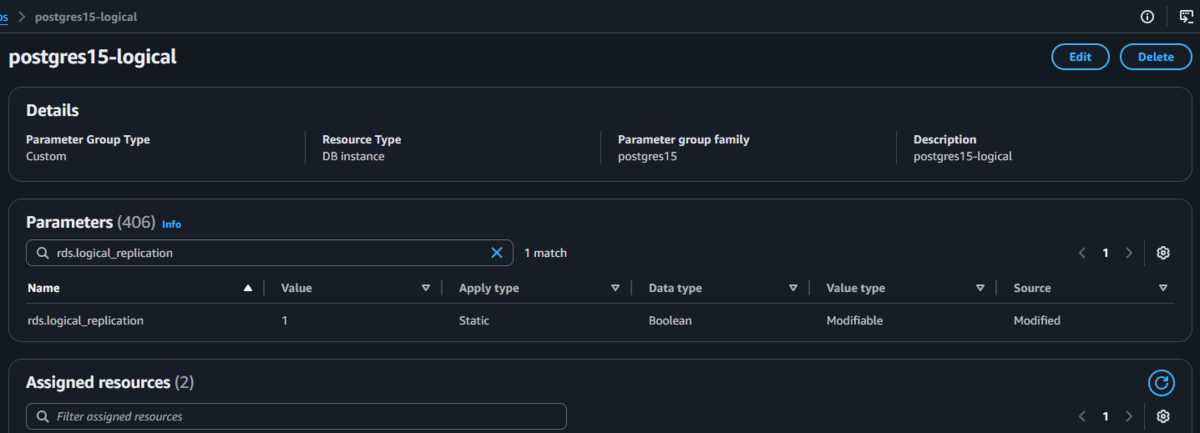Click the magnifier icon in assigned resources filter
The width and height of the screenshot is (1200, 433).
coord(43,416)
